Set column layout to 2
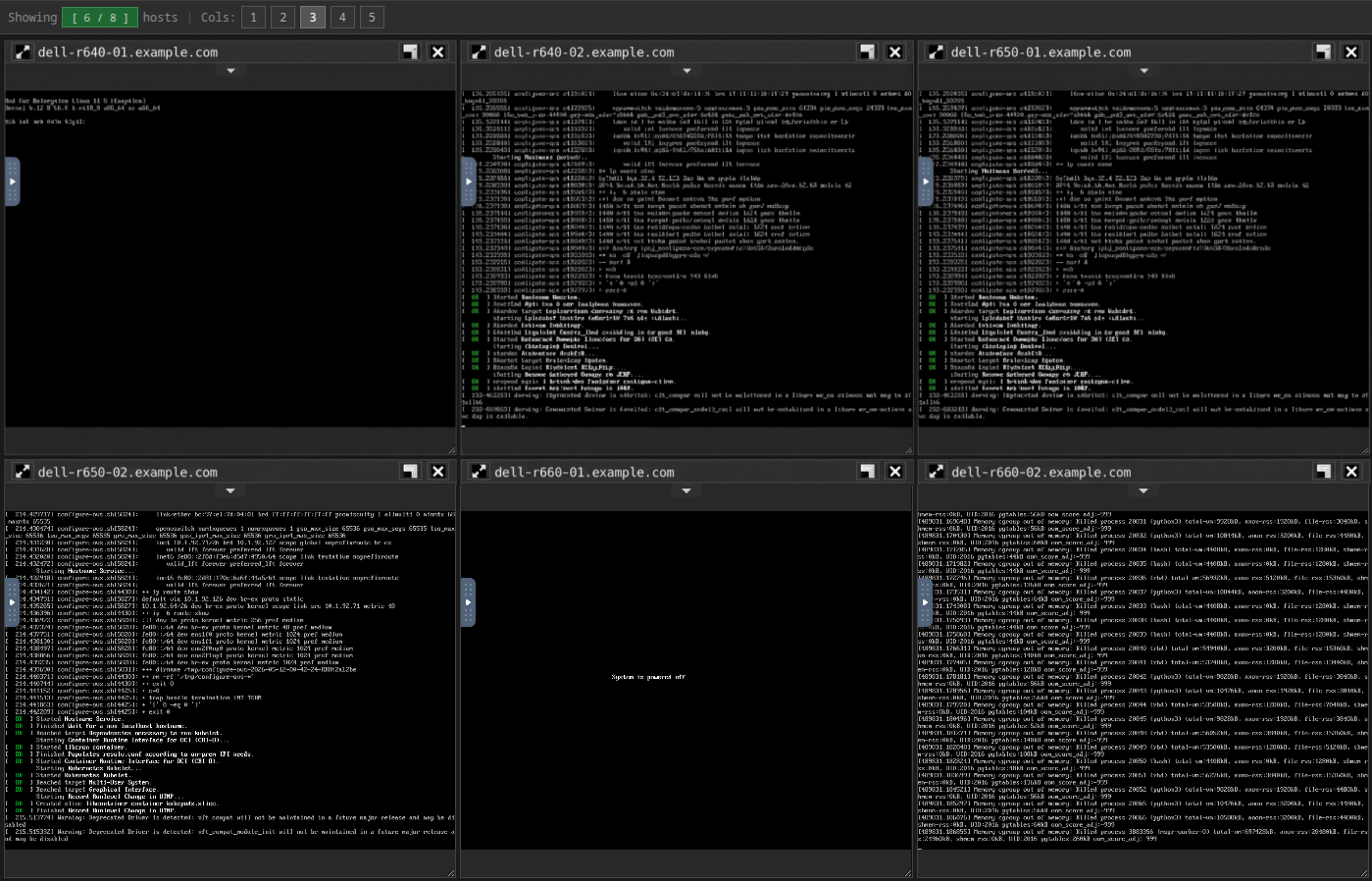1372x881 pixels. click(x=282, y=18)
